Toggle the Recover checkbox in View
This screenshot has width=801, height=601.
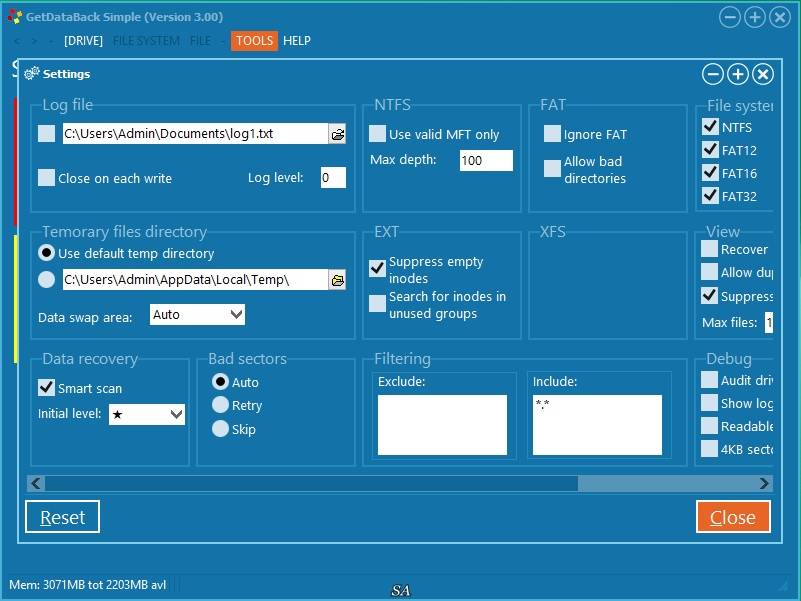click(709, 249)
